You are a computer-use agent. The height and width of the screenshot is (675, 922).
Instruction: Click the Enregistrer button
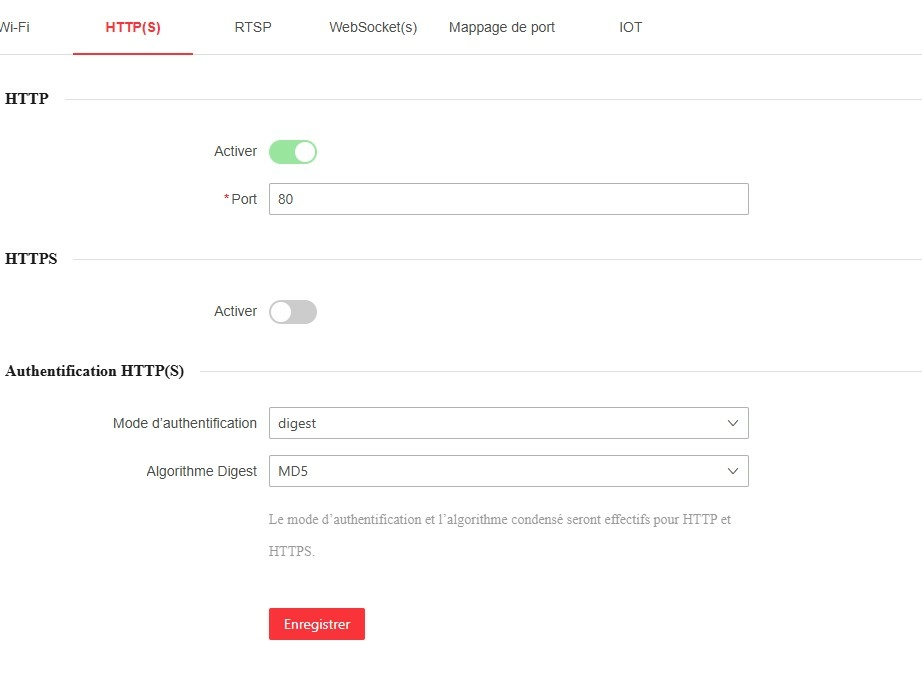317,624
